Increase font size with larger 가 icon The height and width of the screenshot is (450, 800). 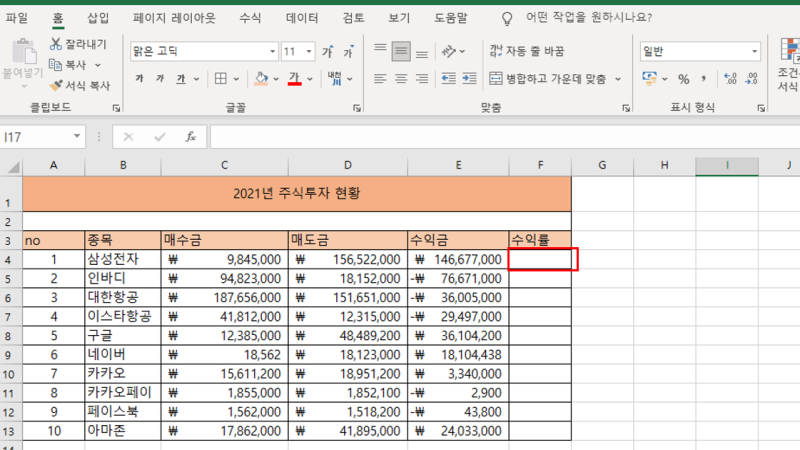328,52
